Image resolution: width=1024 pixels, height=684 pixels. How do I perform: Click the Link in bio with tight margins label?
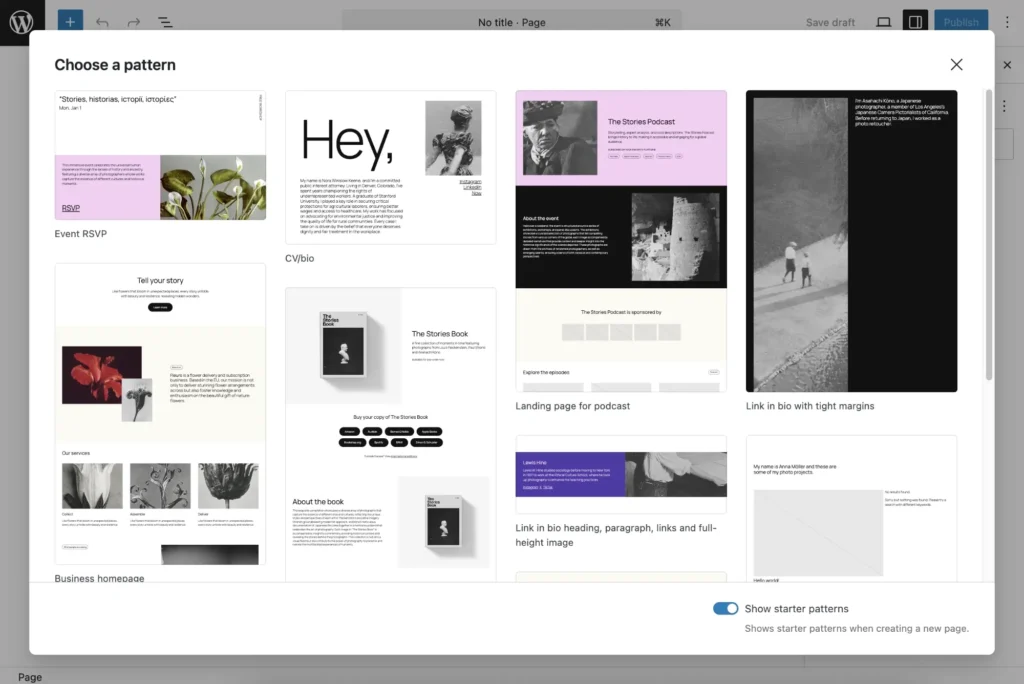click(810, 406)
